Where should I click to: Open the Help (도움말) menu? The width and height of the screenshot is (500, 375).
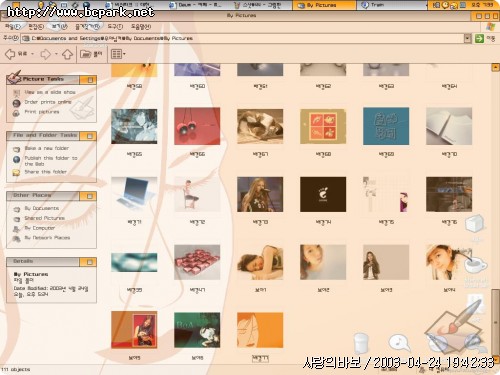pyautogui.click(x=141, y=26)
